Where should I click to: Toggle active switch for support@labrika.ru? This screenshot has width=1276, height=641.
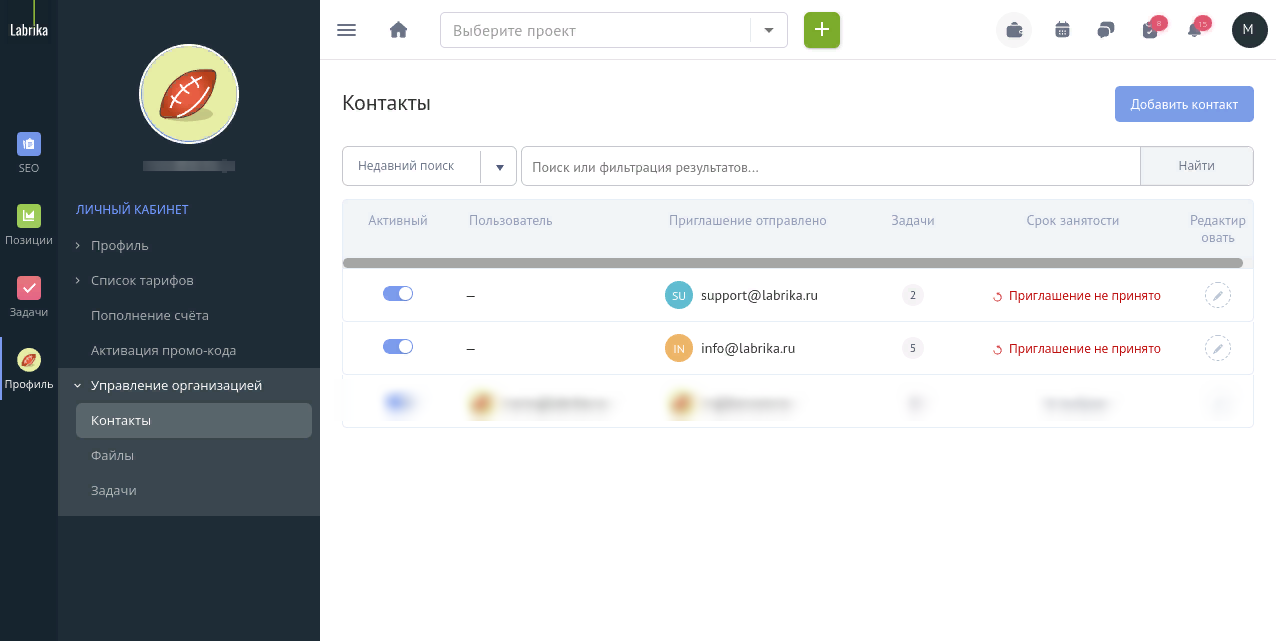pyautogui.click(x=398, y=294)
